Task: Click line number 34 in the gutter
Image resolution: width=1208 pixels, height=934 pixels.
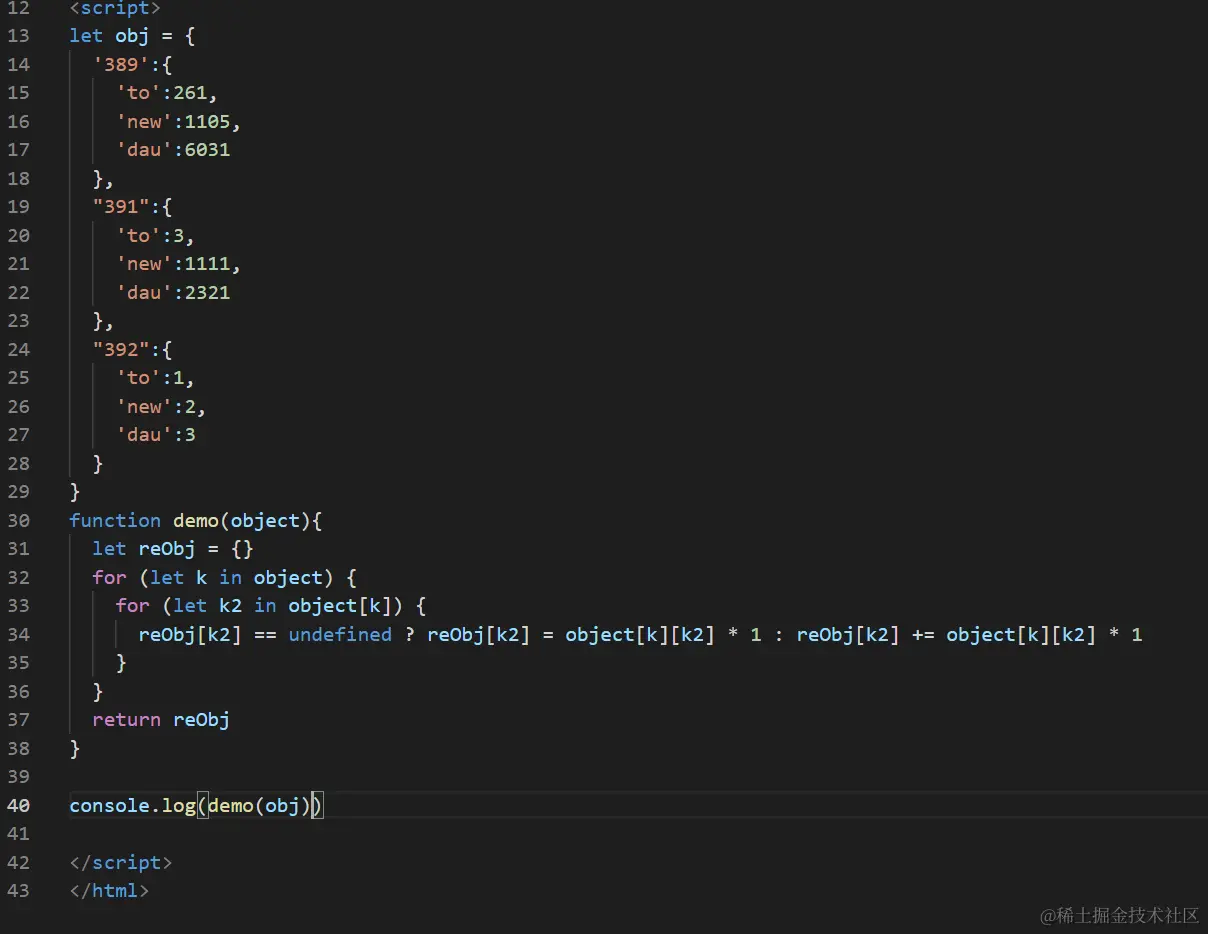Action: (x=18, y=634)
